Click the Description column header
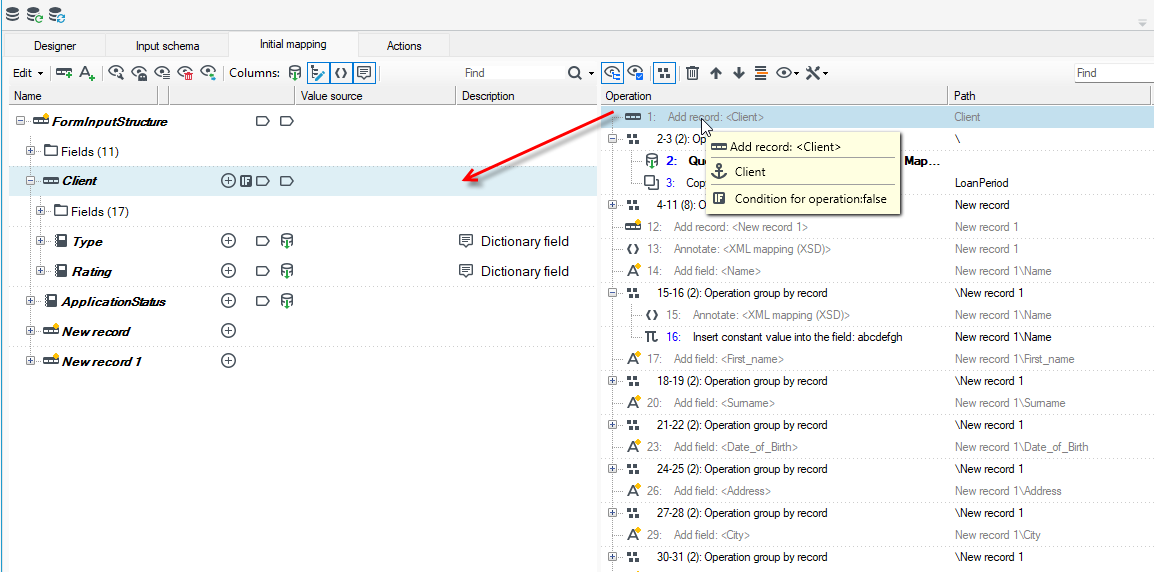Screen dimensions: 1154x572 (526, 96)
